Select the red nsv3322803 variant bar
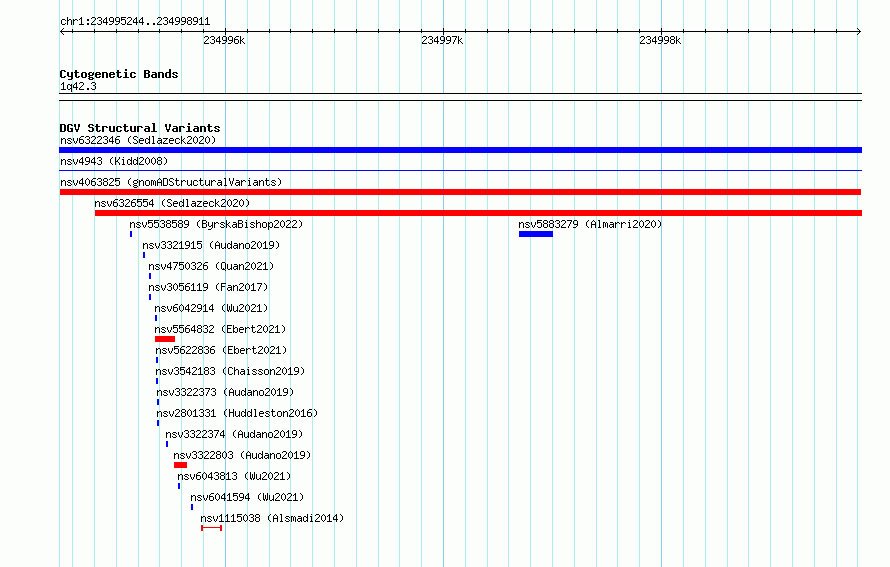This screenshot has width=890, height=567. coord(180,465)
